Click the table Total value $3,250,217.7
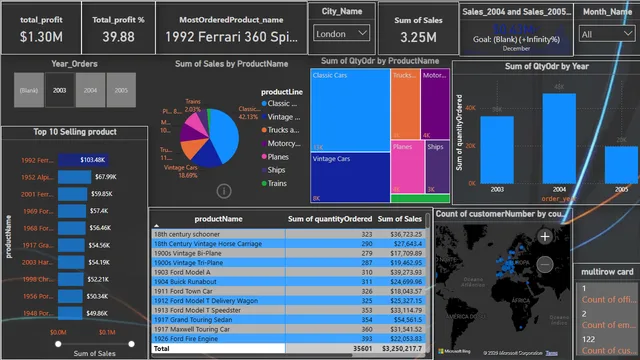640x360 pixels. pyautogui.click(x=402, y=349)
